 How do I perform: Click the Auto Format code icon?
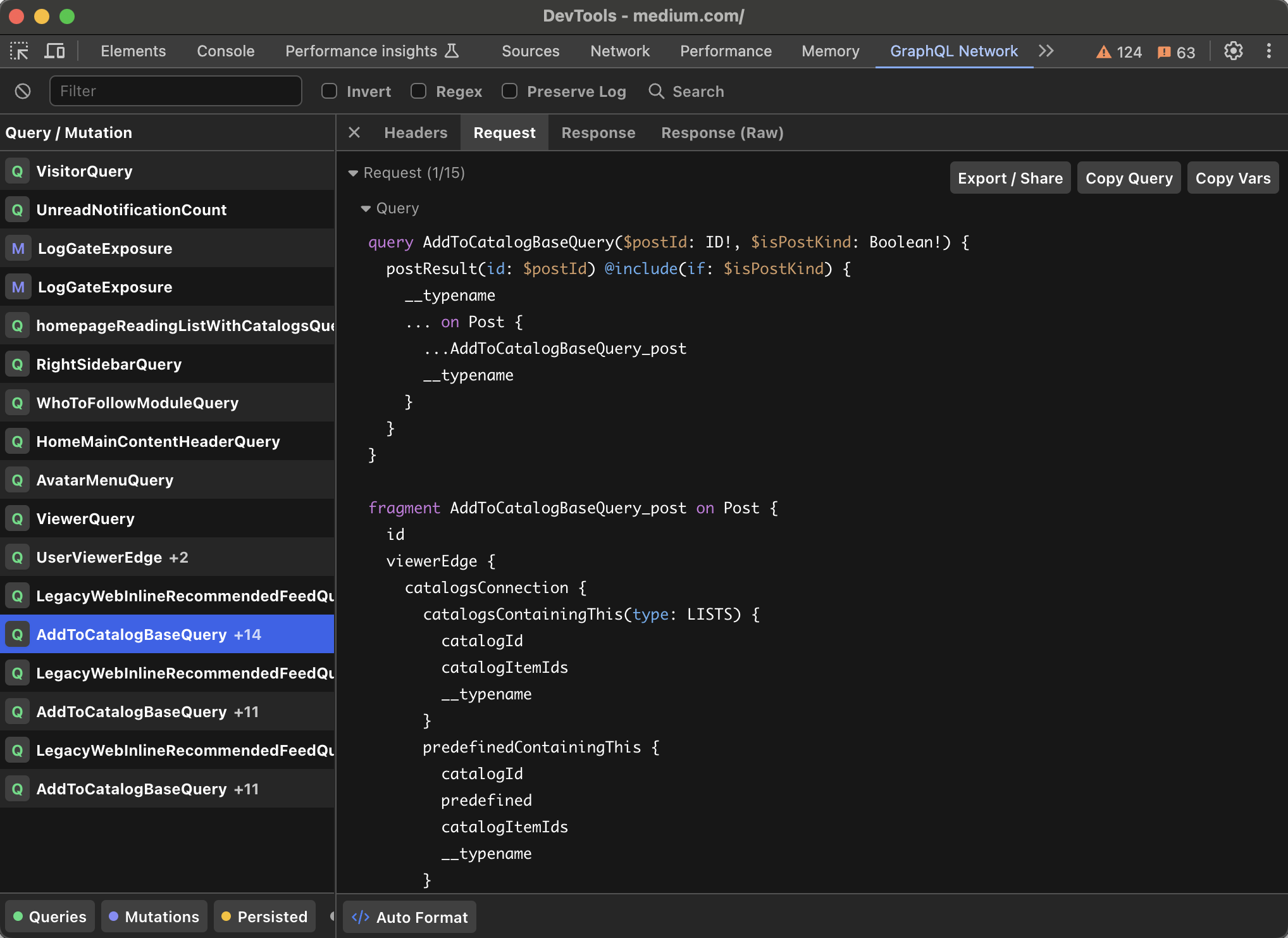click(361, 916)
